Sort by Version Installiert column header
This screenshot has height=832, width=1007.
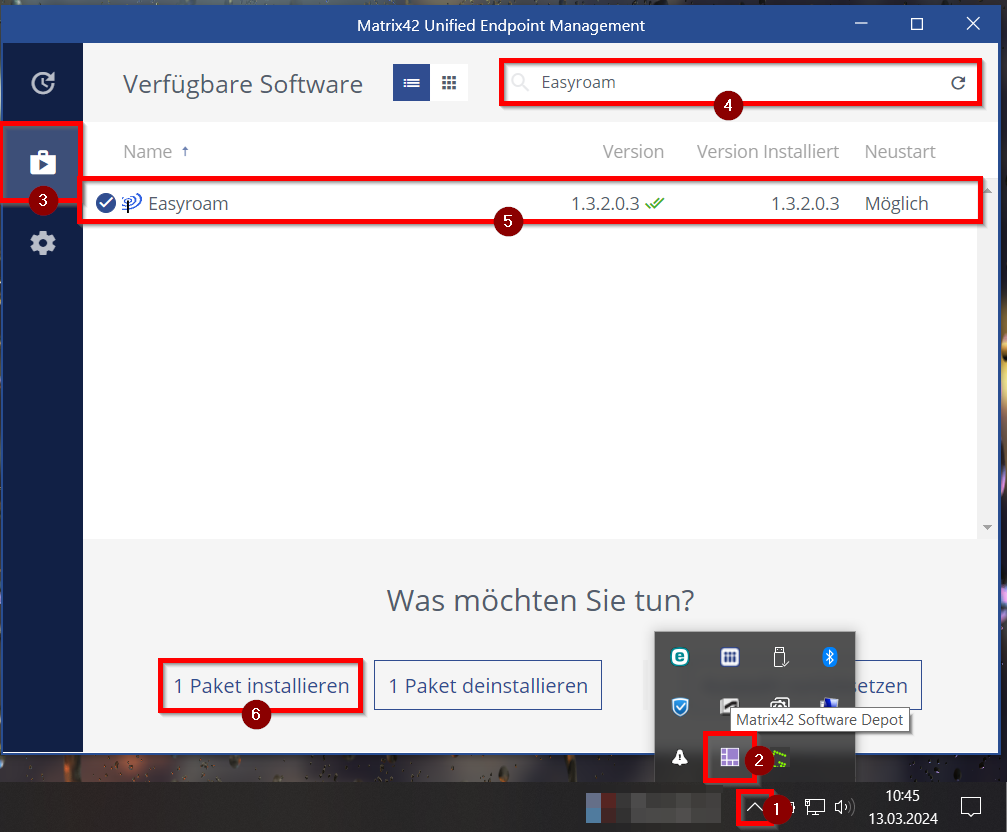tap(767, 152)
